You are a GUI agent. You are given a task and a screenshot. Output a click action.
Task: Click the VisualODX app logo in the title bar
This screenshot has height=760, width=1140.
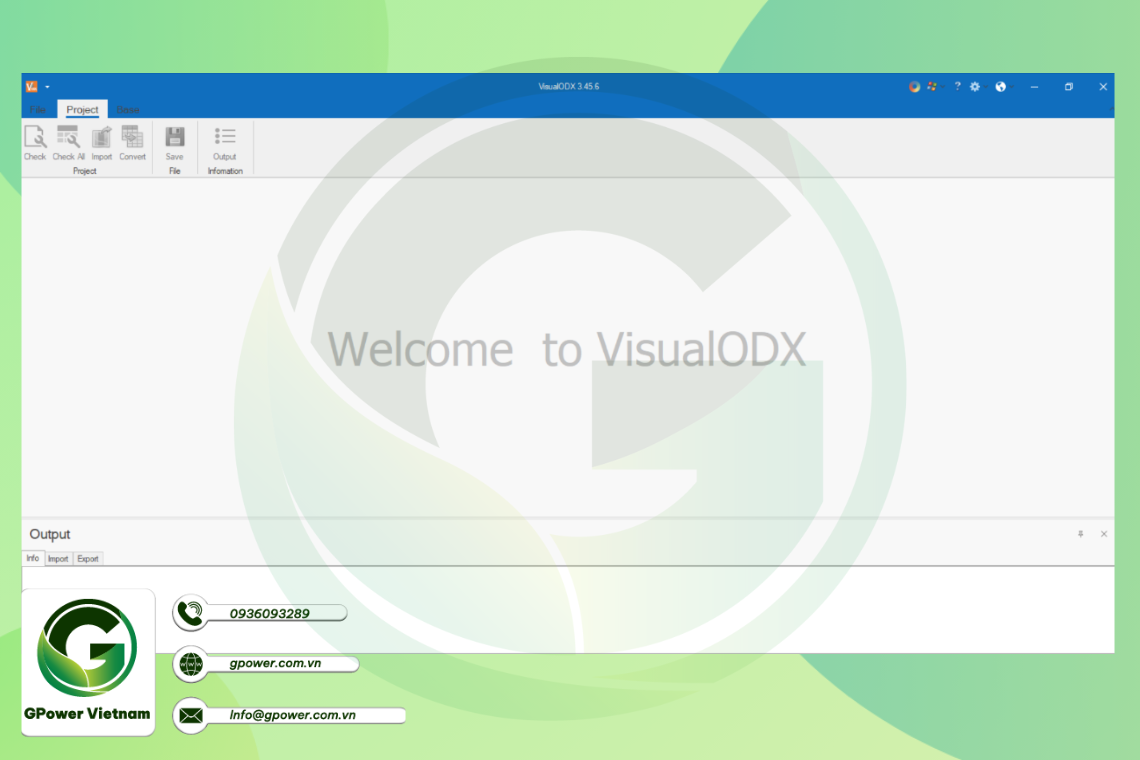pyautogui.click(x=31, y=87)
